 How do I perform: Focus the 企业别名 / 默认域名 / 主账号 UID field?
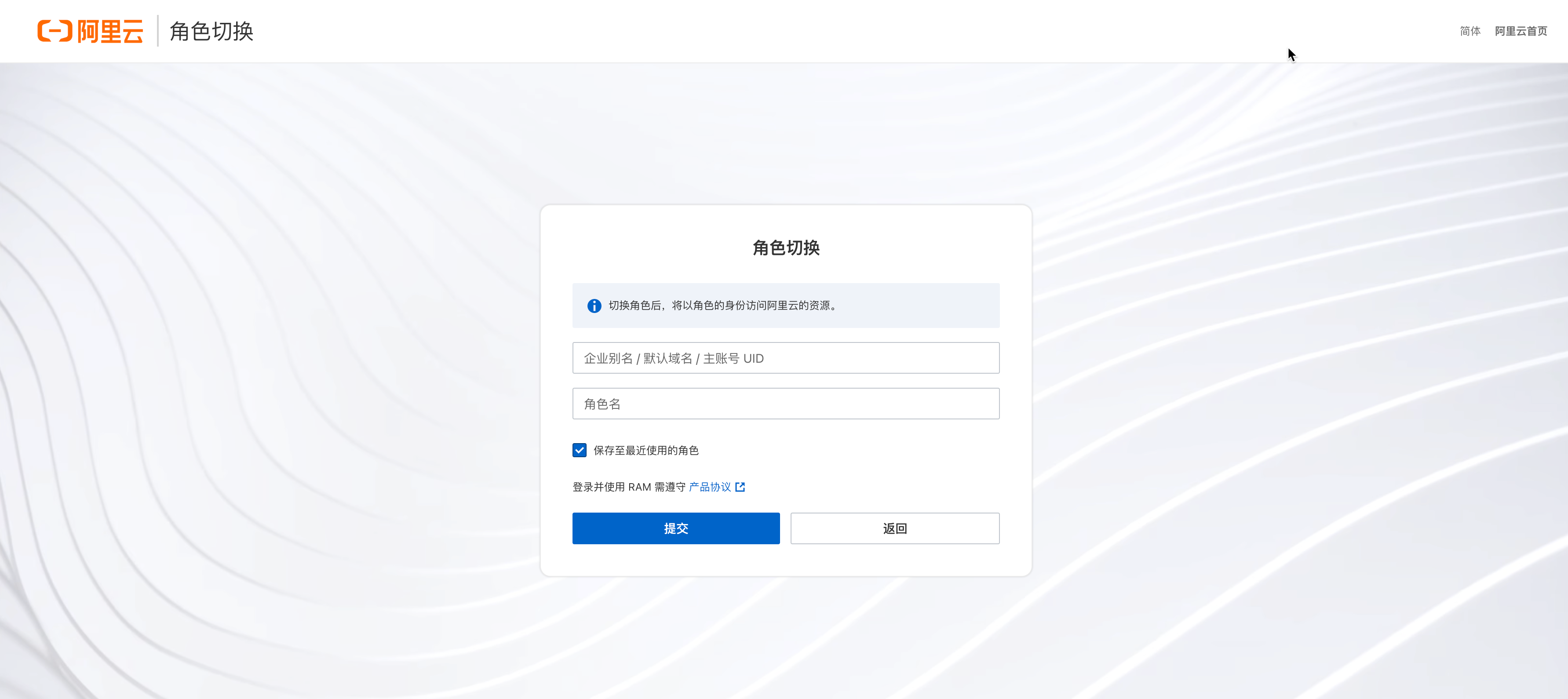click(786, 358)
